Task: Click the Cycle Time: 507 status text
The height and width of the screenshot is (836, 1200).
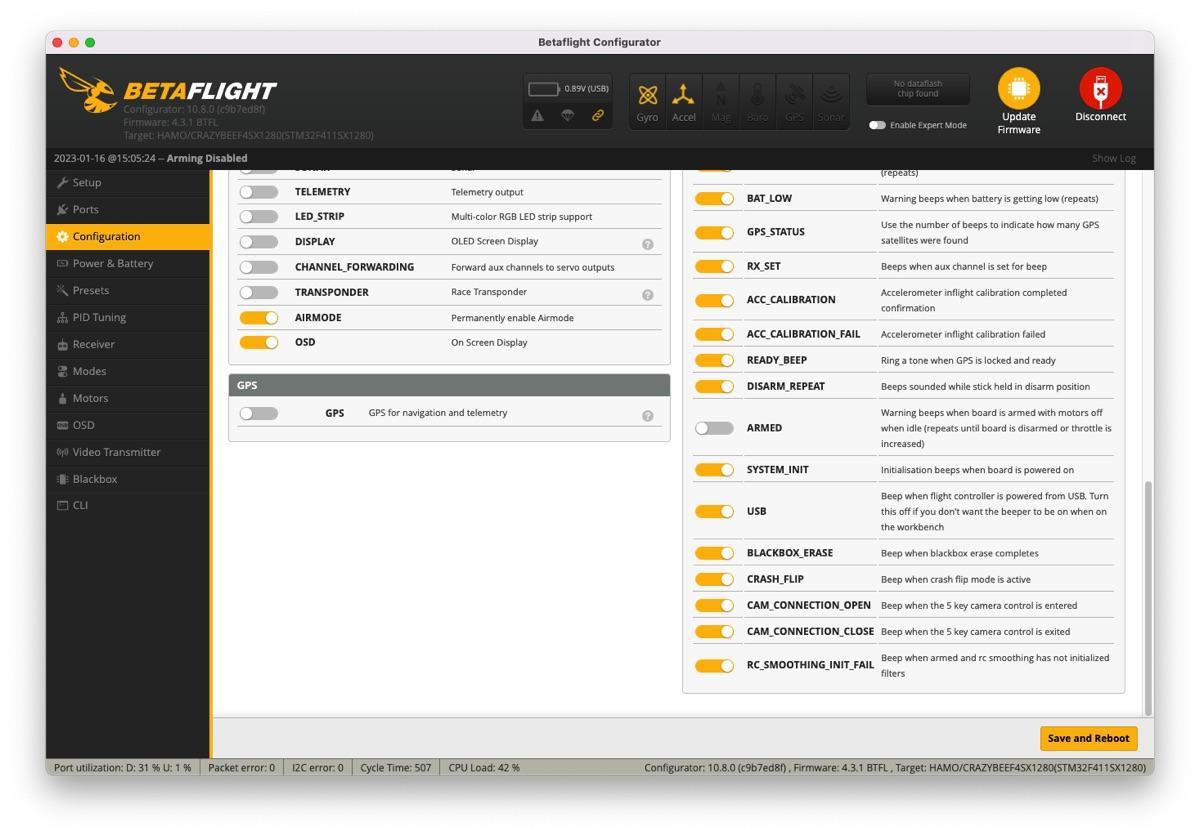Action: [x=395, y=768]
